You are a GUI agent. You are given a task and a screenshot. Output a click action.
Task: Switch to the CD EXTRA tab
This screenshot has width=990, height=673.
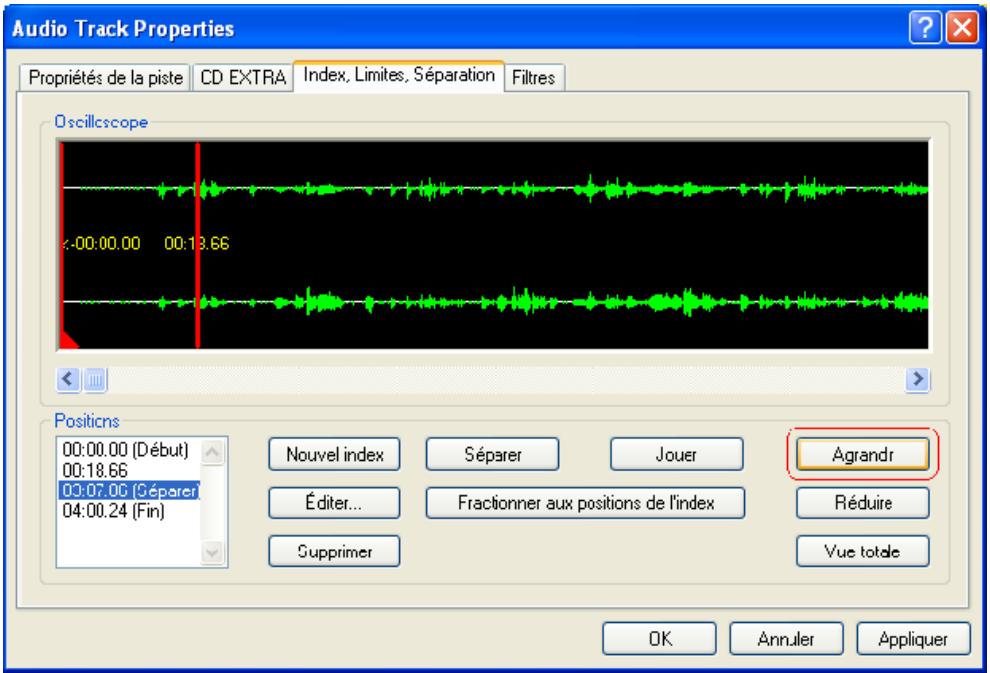tap(243, 78)
